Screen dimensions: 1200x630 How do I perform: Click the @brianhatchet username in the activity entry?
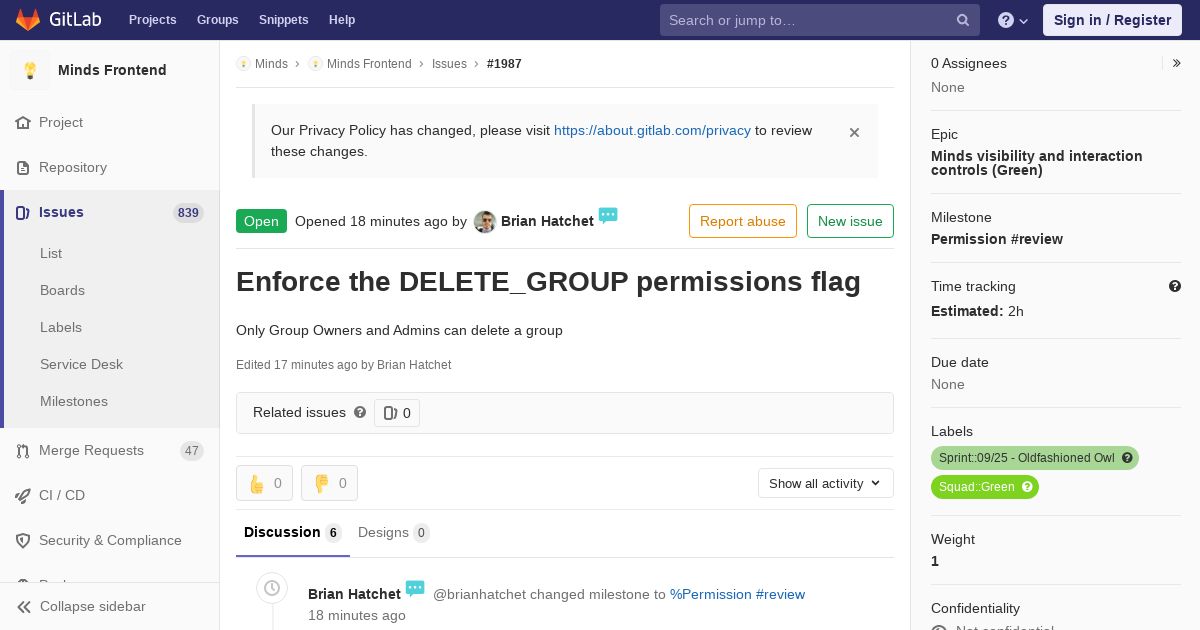[x=479, y=594]
